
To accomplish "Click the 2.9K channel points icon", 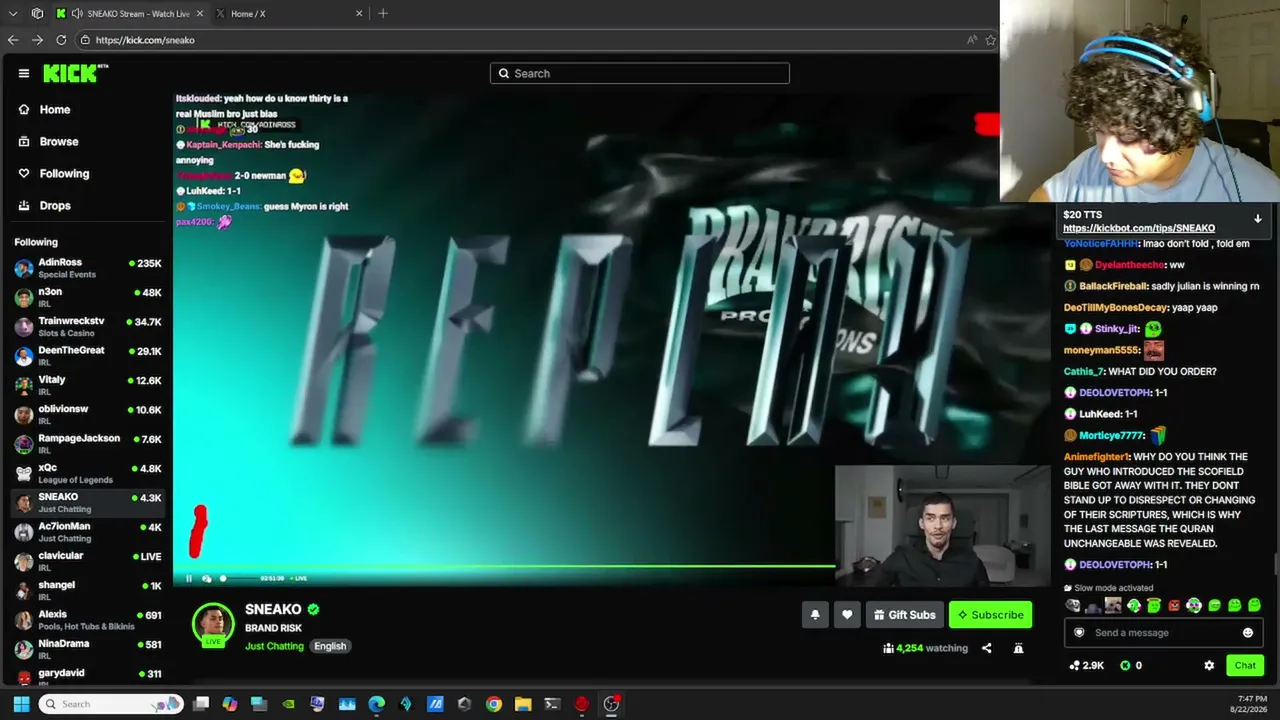I will coord(1075,665).
